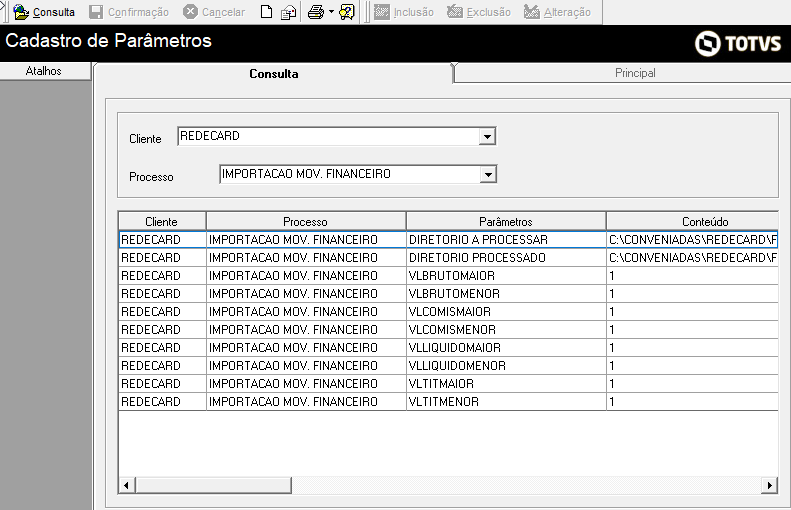
Task: Select the VLLIQUIDOMENOR parameter cell
Action: click(506, 366)
